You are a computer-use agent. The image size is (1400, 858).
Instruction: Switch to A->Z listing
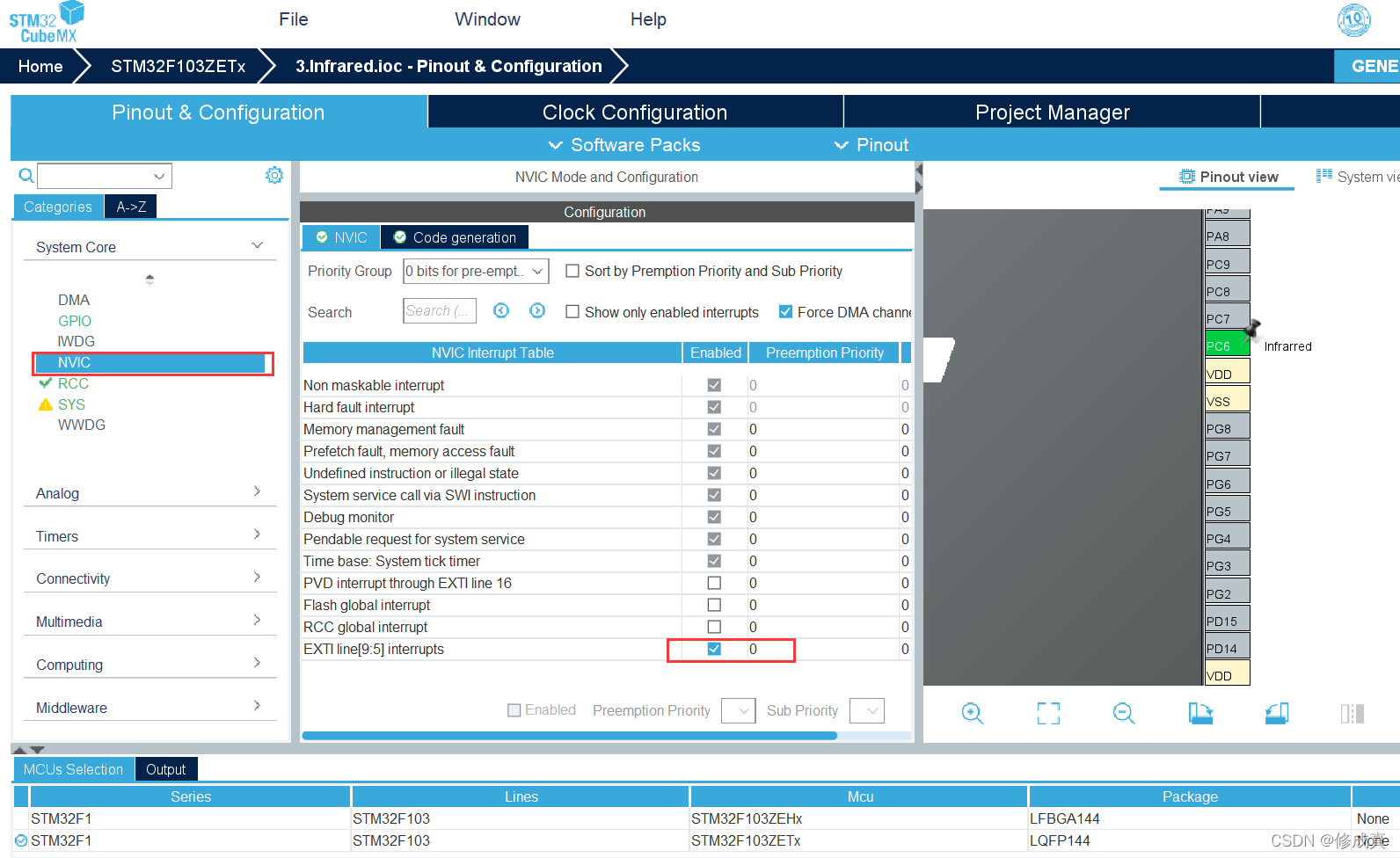(131, 207)
